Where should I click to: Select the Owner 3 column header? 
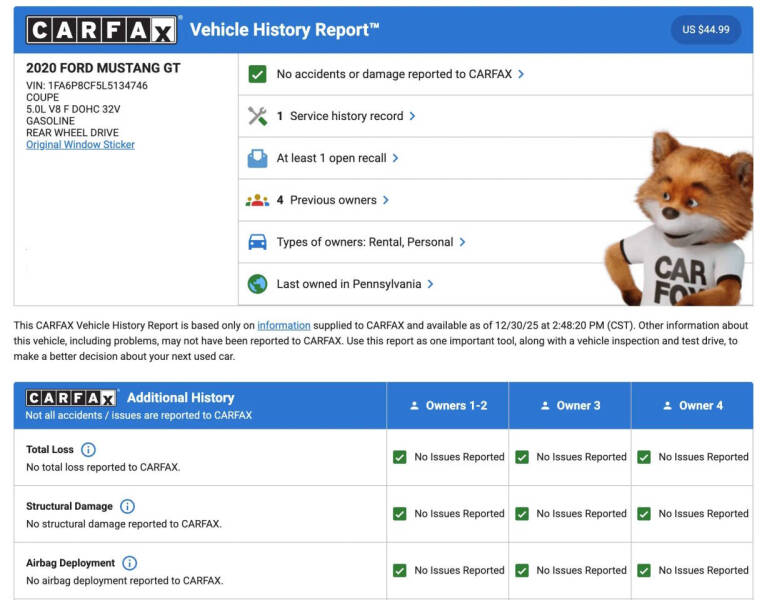570,405
